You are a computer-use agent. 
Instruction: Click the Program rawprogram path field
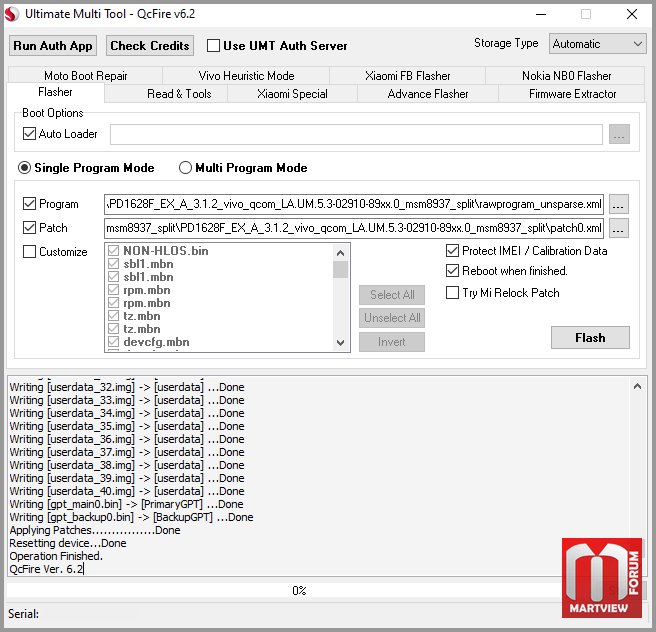[354, 204]
